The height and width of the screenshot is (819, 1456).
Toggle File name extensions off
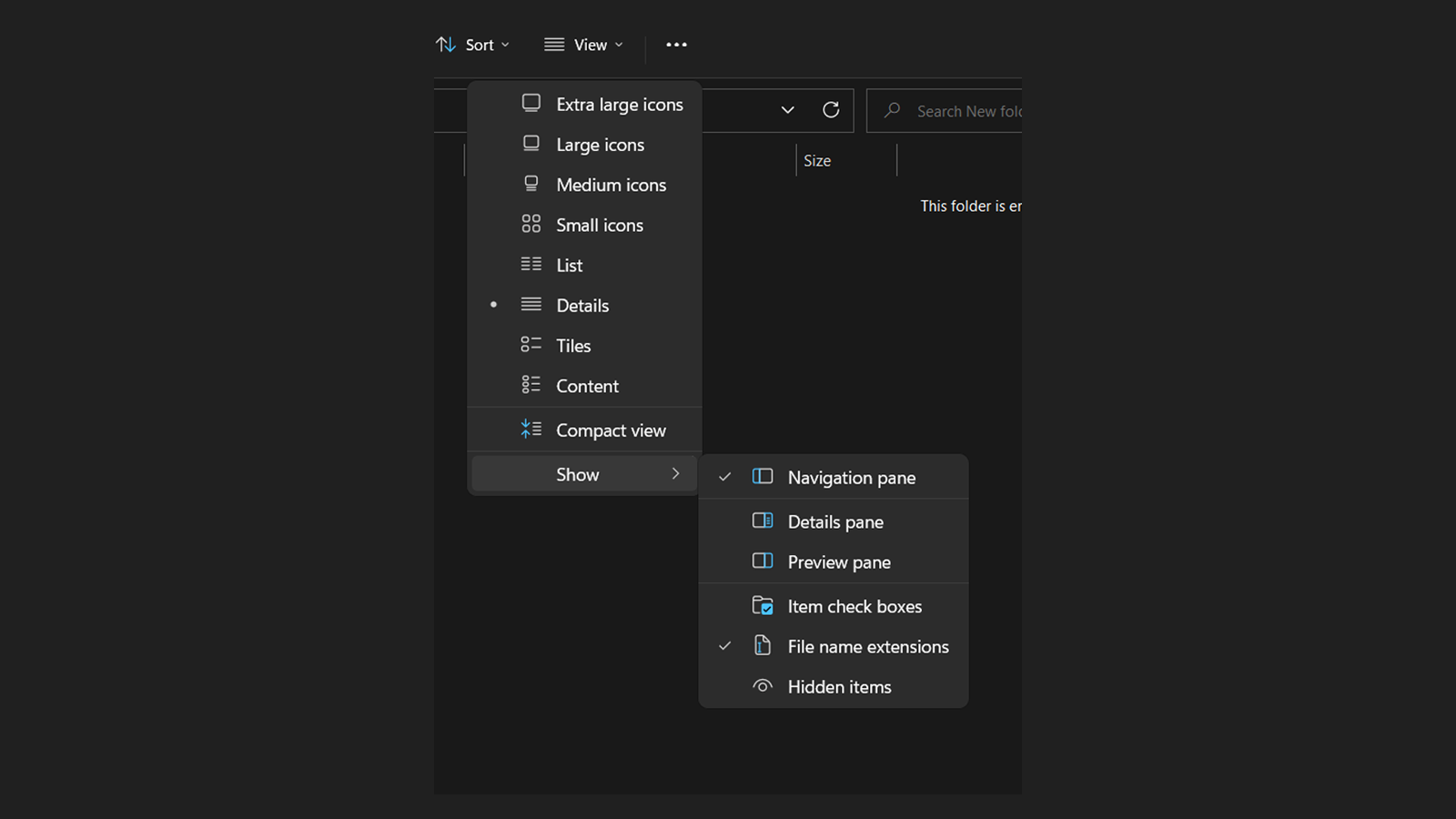click(x=834, y=646)
